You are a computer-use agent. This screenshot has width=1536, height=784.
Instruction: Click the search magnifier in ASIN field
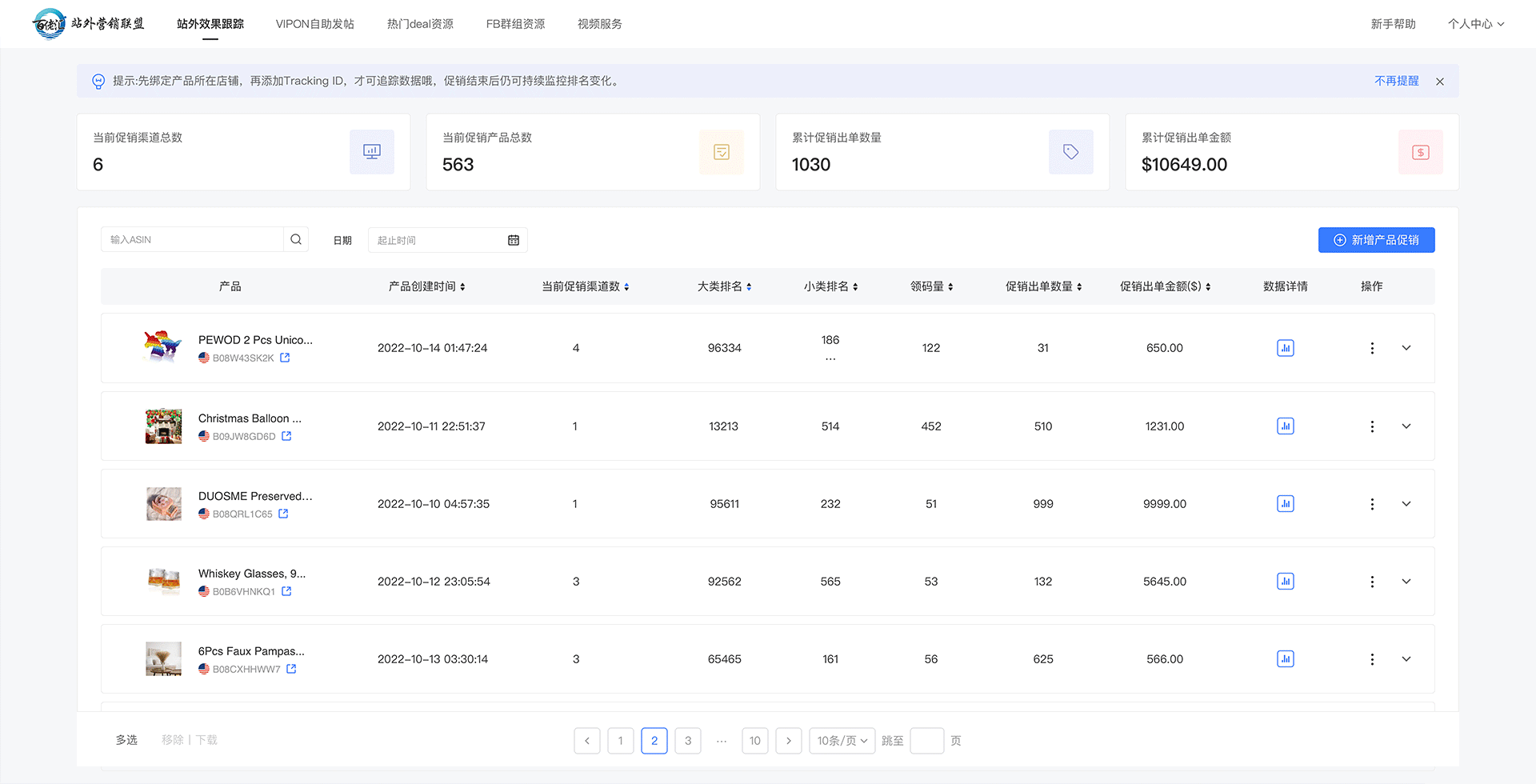[296, 239]
